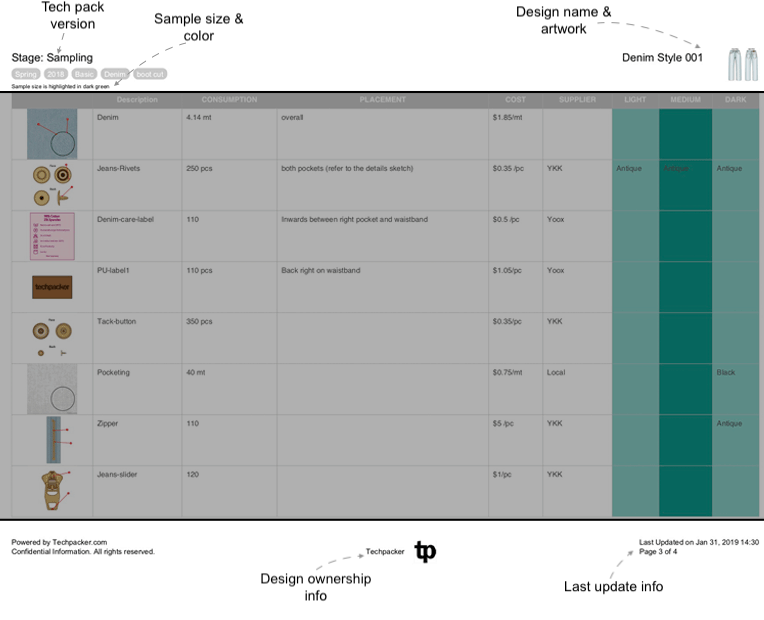
Task: Open the Denim-care-label pink thumbnail
Action: 52,236
